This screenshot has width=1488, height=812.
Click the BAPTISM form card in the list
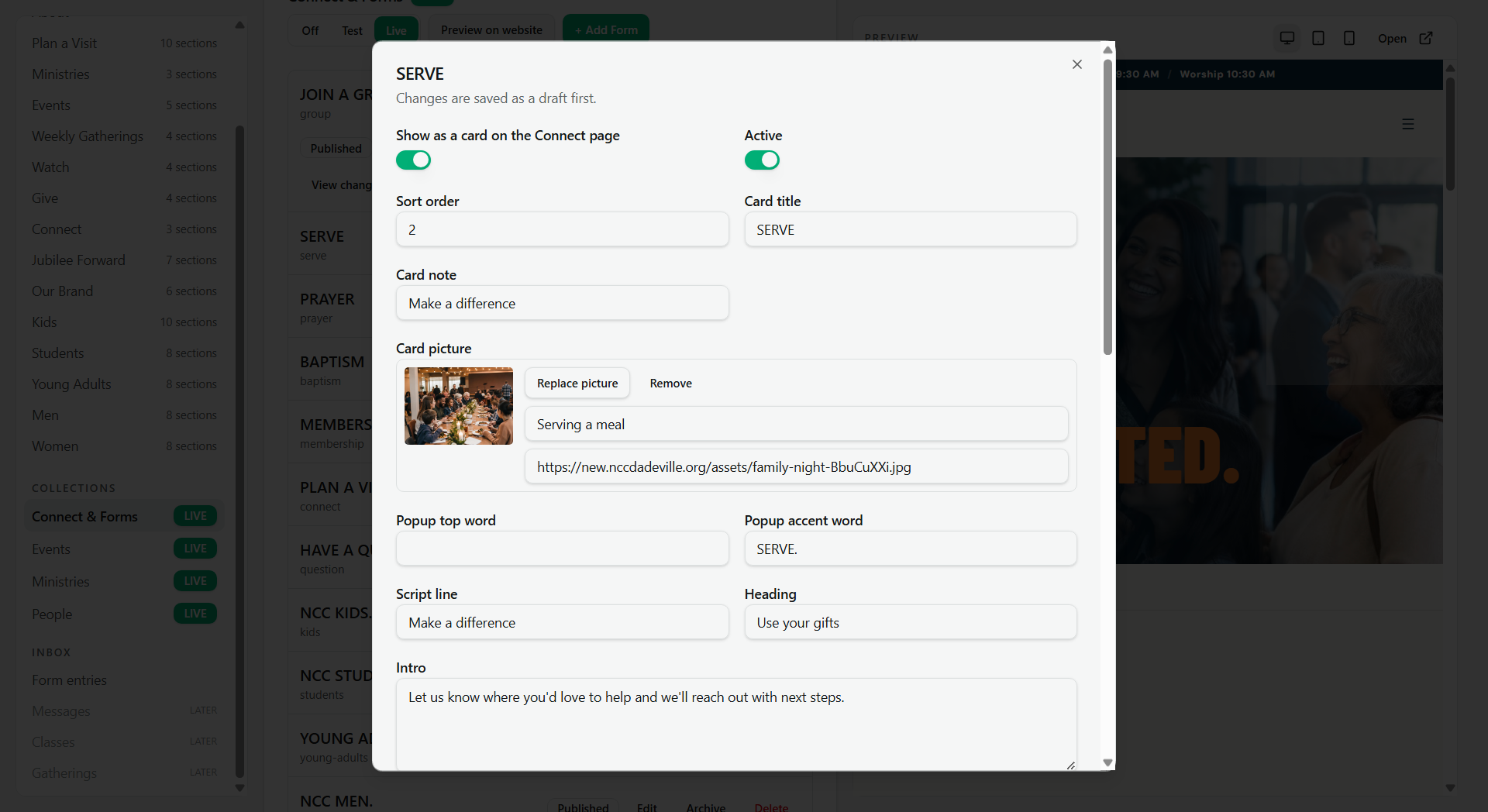[332, 370]
